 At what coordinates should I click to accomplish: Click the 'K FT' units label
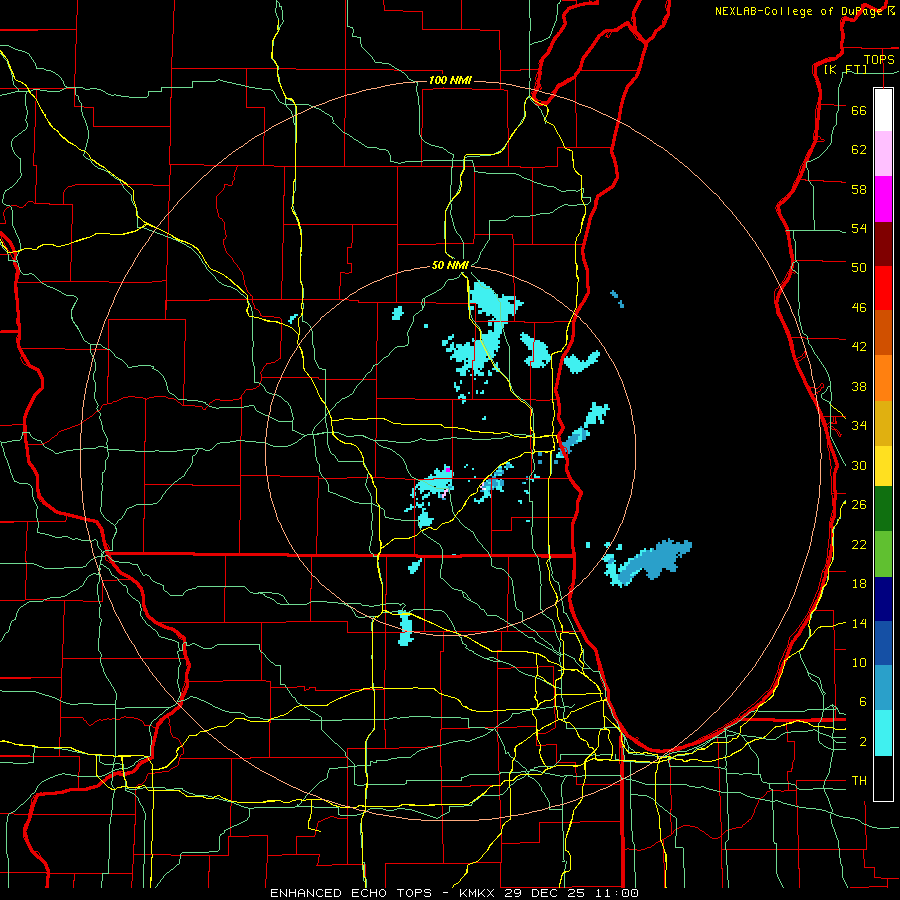(845, 69)
